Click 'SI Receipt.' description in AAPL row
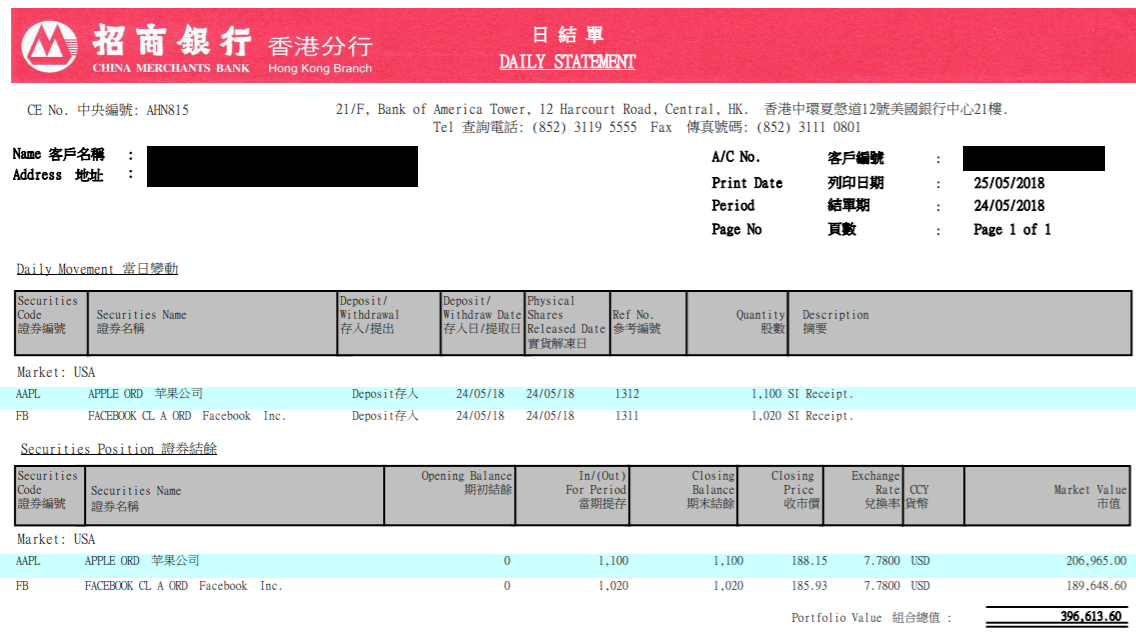Screen dimensions: 1136x637 [x=820, y=394]
